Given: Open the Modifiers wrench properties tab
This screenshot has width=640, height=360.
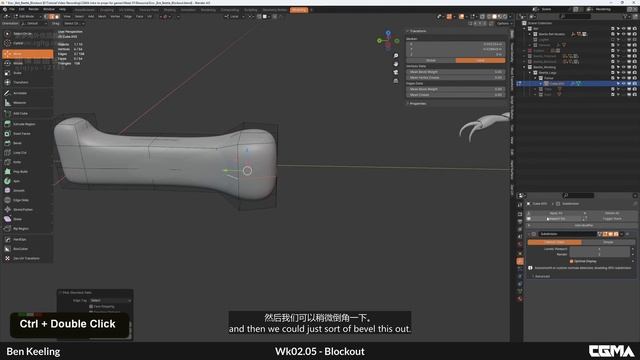Looking at the screenshot, I should pos(520,261).
